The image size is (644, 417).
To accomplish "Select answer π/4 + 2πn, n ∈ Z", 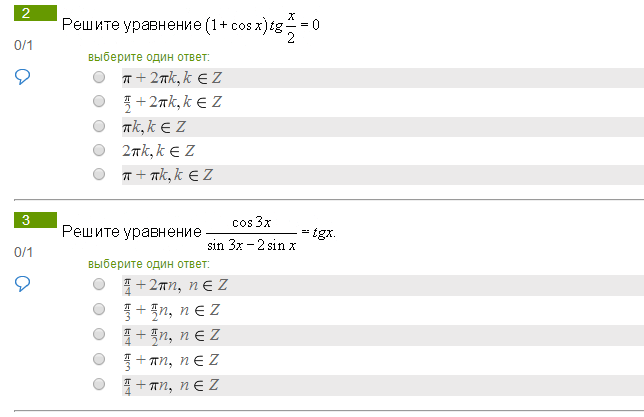I will [x=98, y=284].
